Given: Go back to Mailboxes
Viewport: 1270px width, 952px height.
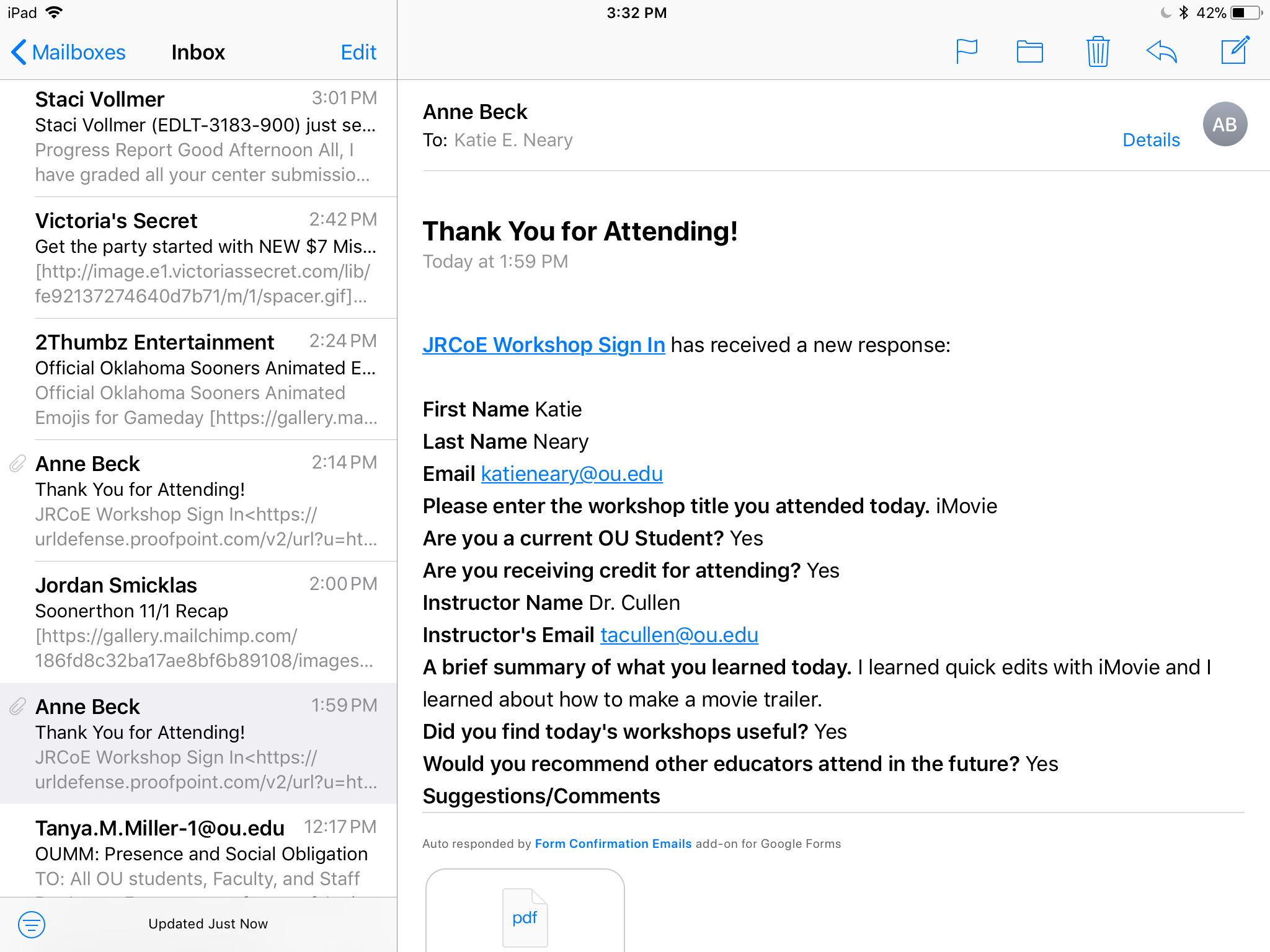Looking at the screenshot, I should 68,52.
